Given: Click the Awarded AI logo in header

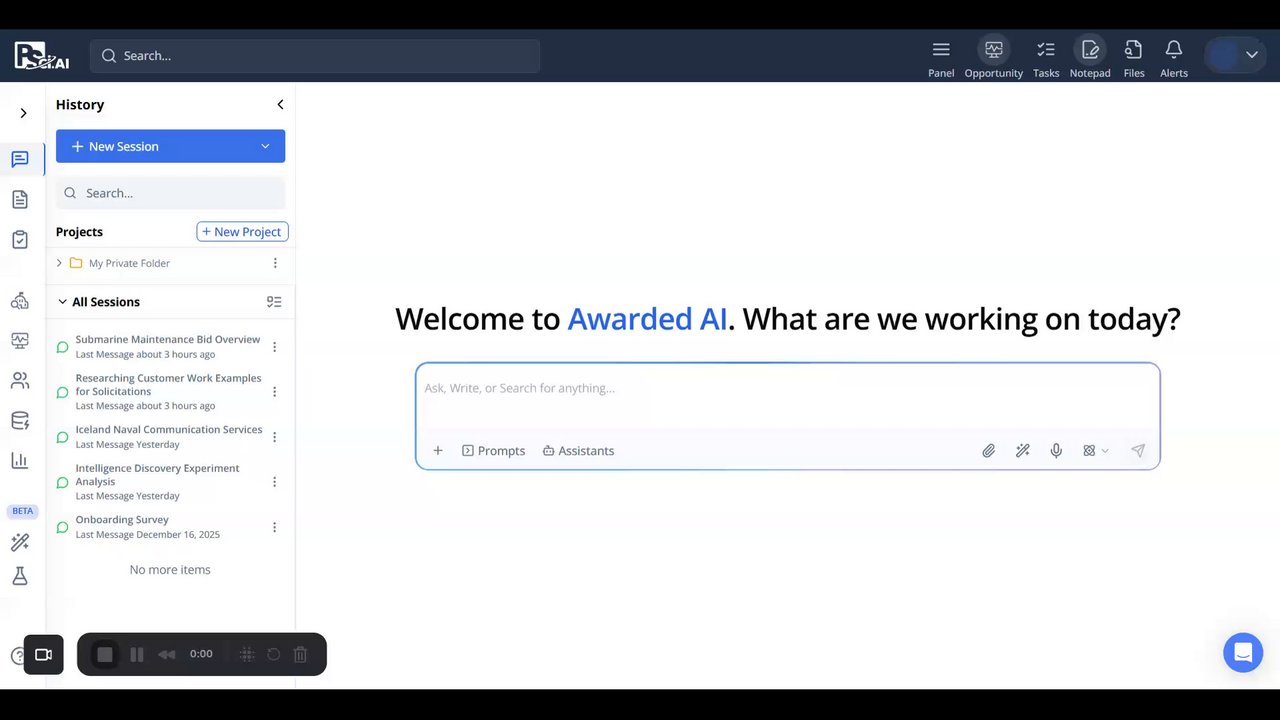Looking at the screenshot, I should [x=42, y=56].
